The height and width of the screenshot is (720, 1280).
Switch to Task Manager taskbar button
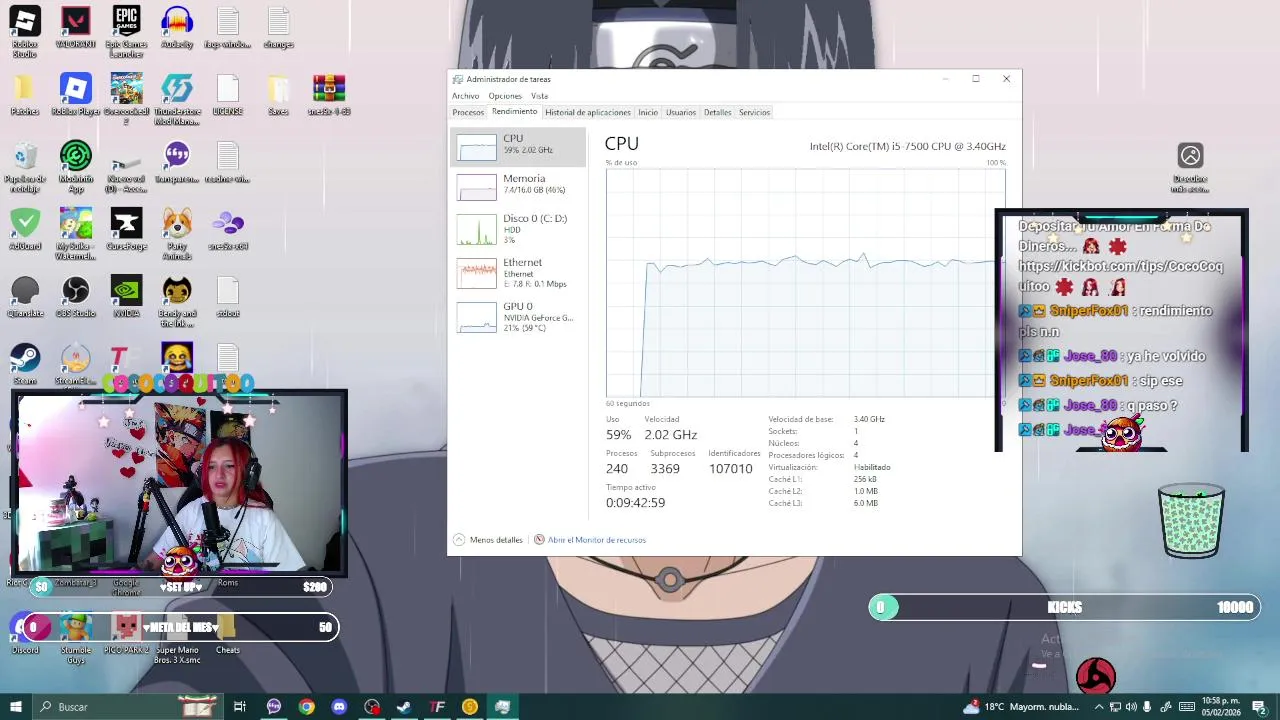click(x=502, y=707)
